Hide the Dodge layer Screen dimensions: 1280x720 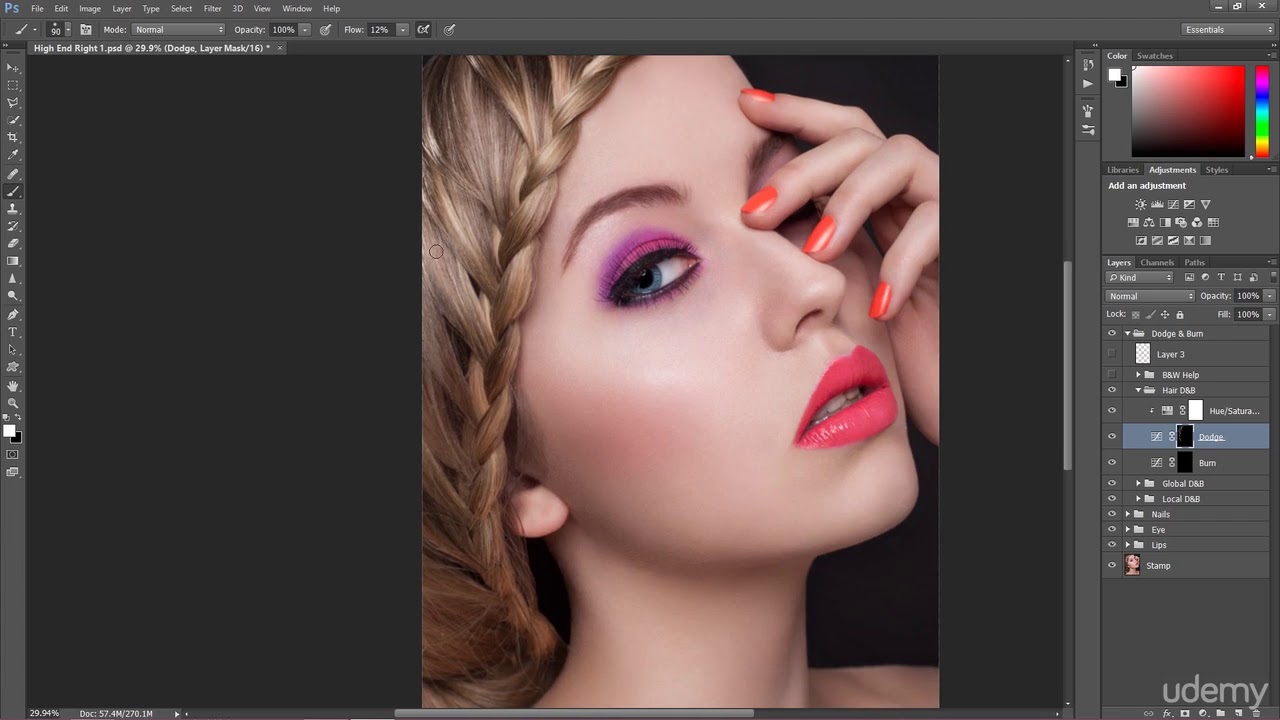tap(1111, 436)
